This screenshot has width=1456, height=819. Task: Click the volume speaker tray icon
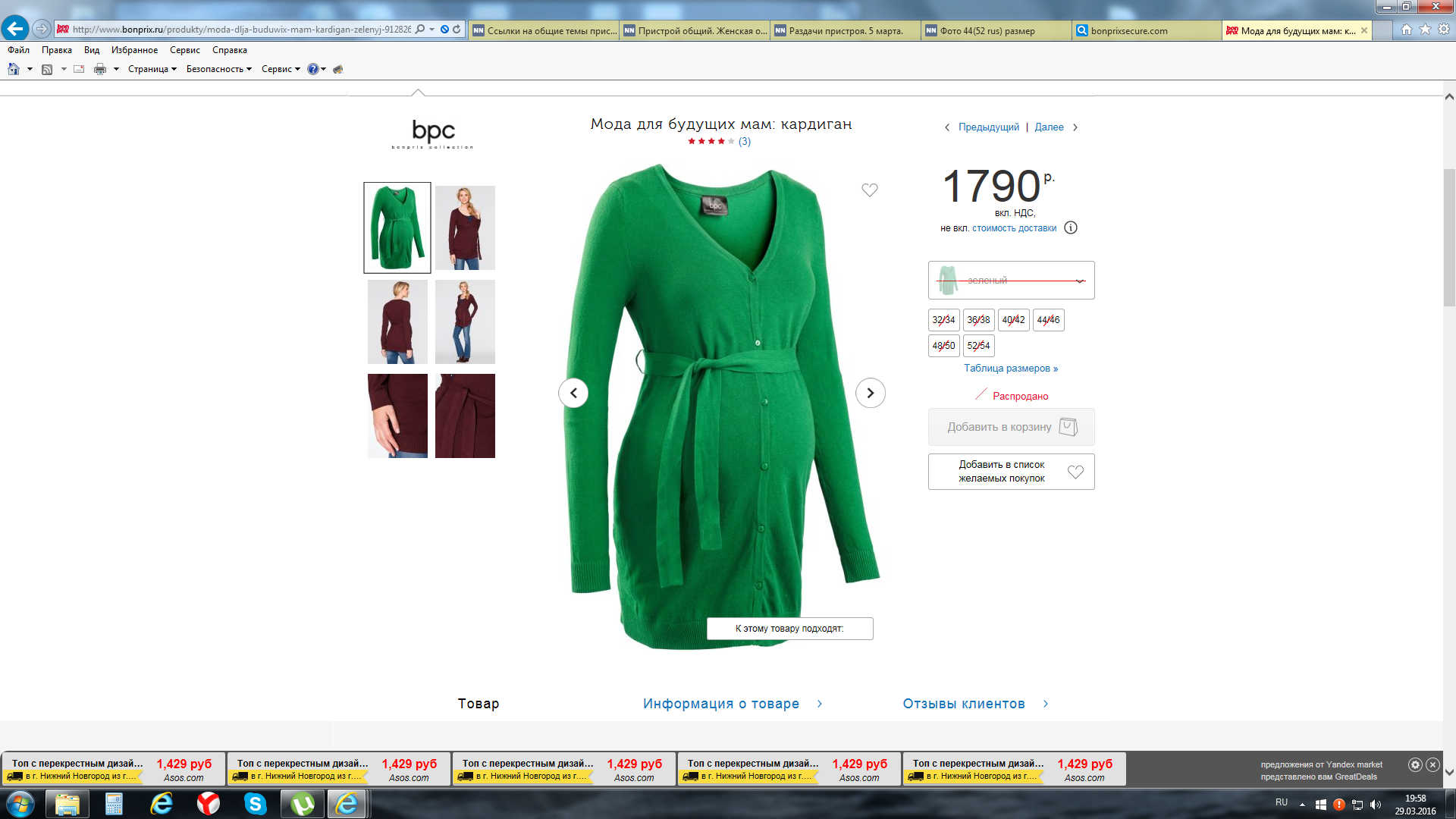(x=1376, y=805)
